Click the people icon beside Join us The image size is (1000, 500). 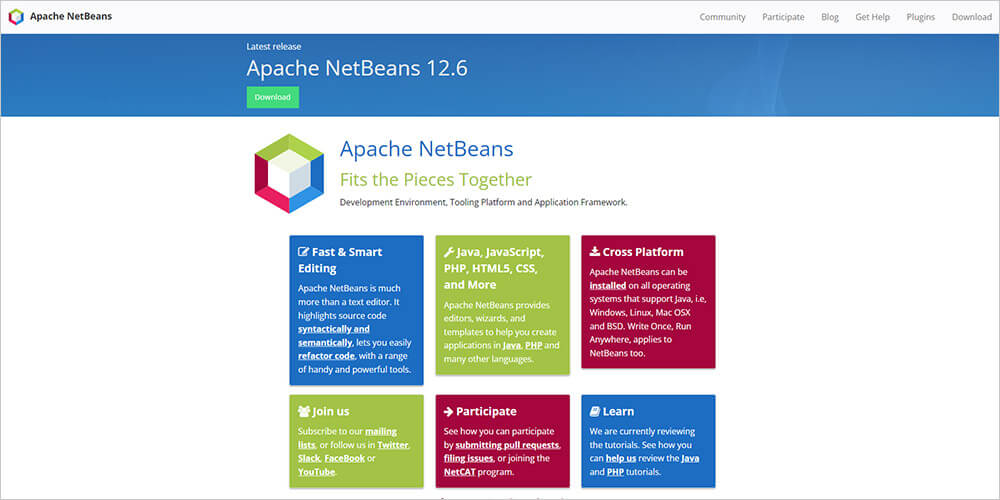pos(304,411)
